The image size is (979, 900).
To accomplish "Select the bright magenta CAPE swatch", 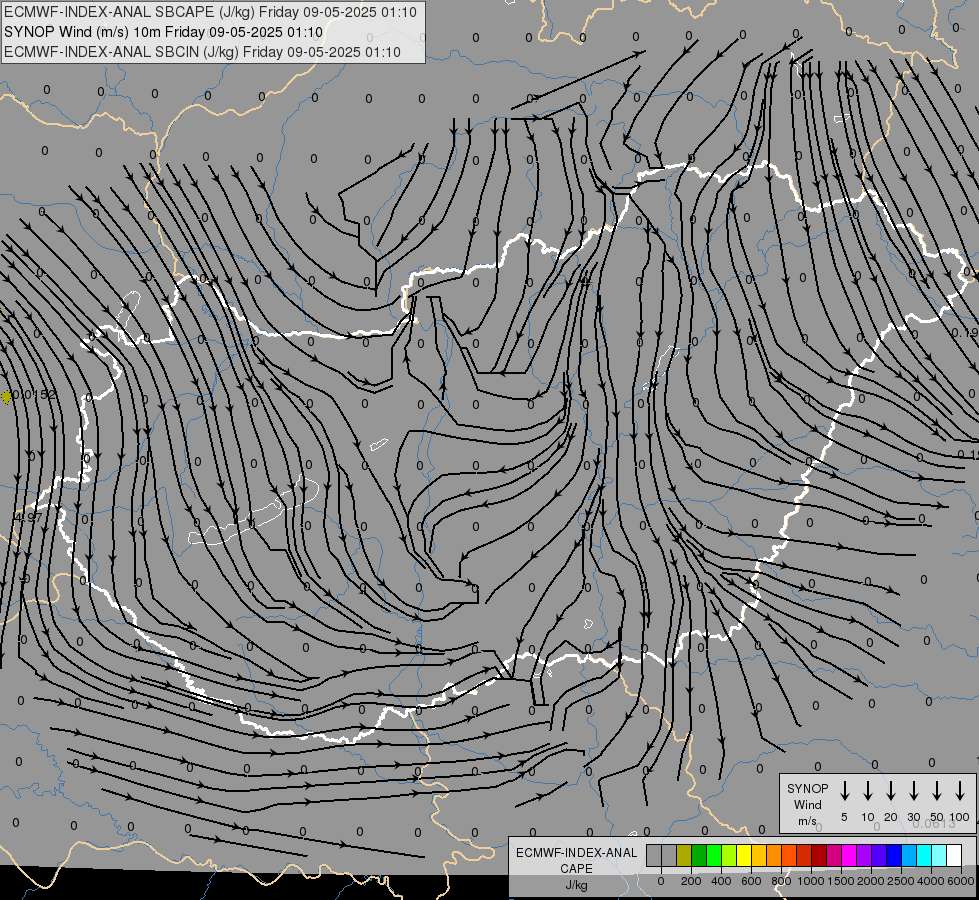I will click(849, 856).
